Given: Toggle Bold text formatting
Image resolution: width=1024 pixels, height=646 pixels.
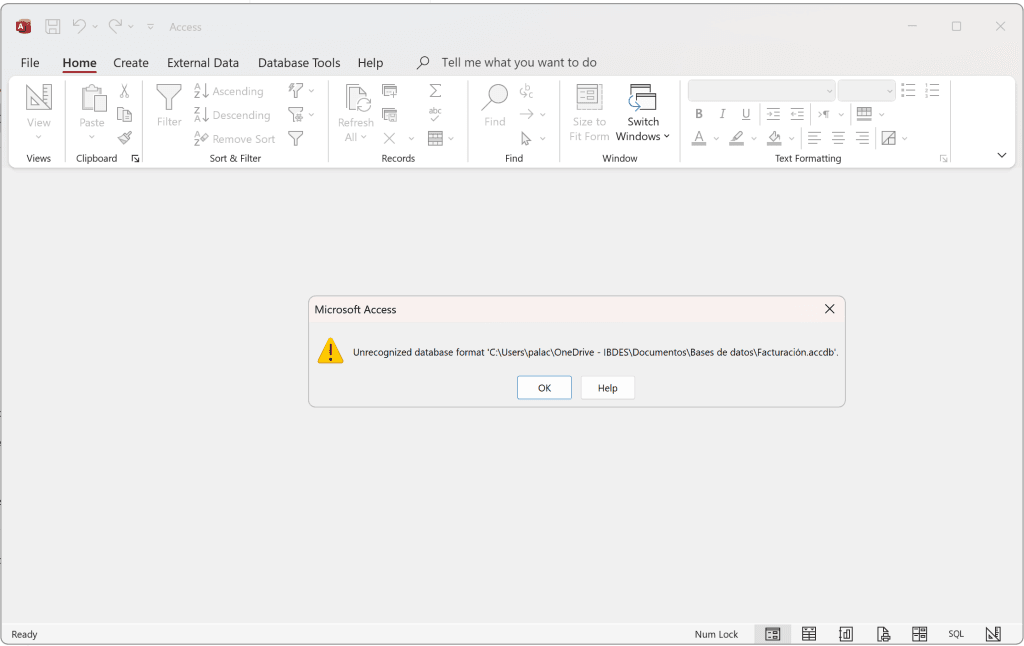Looking at the screenshot, I should 699,114.
